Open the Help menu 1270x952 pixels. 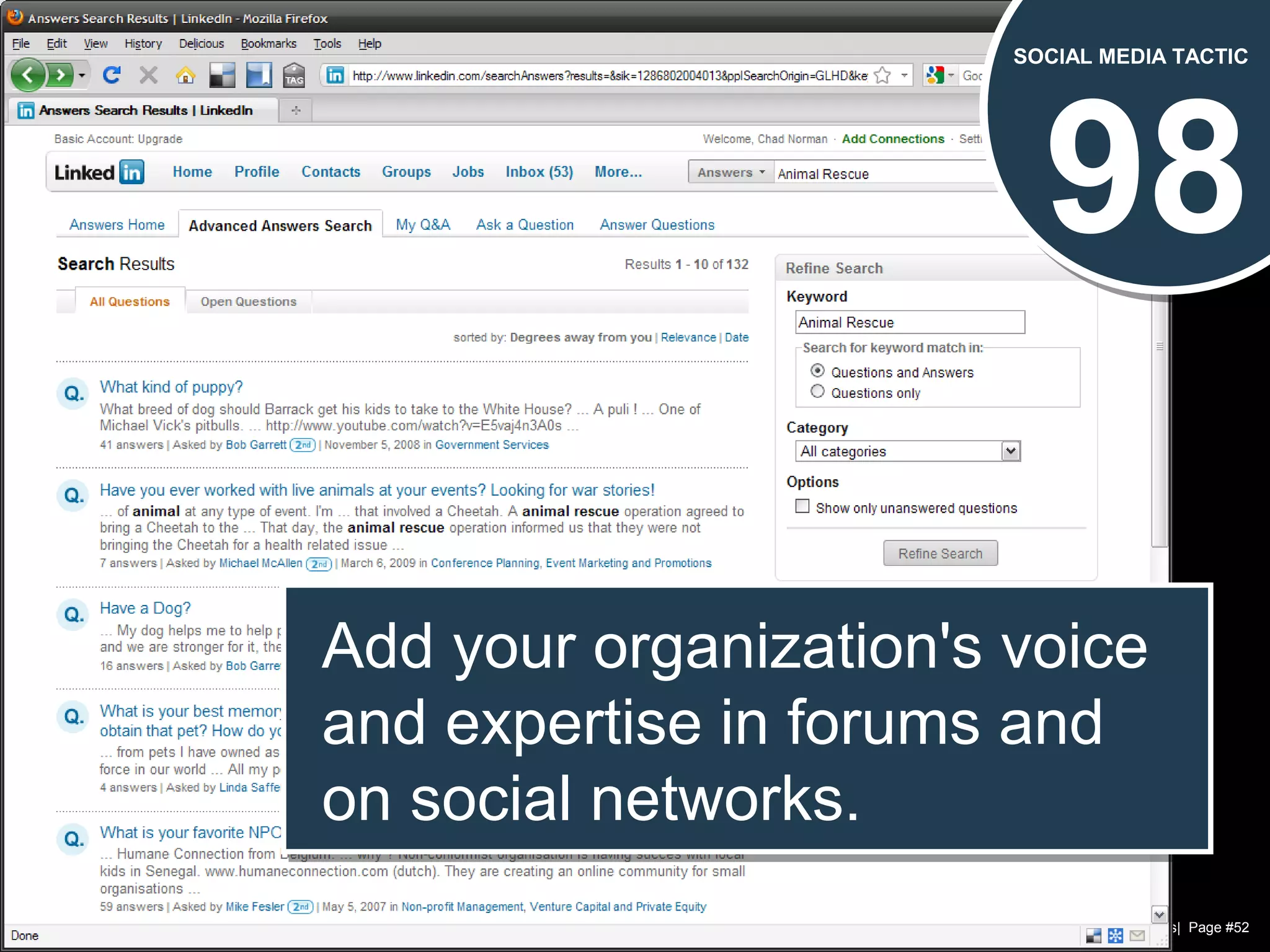tap(370, 43)
